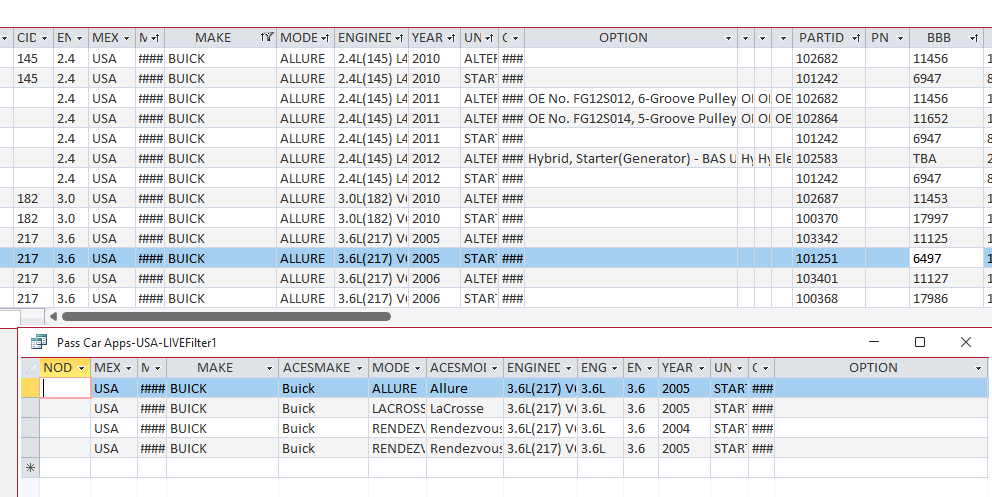Select the LaCrosse row selector in LIVEFilter1 window
The image size is (992, 497).
click(30, 408)
